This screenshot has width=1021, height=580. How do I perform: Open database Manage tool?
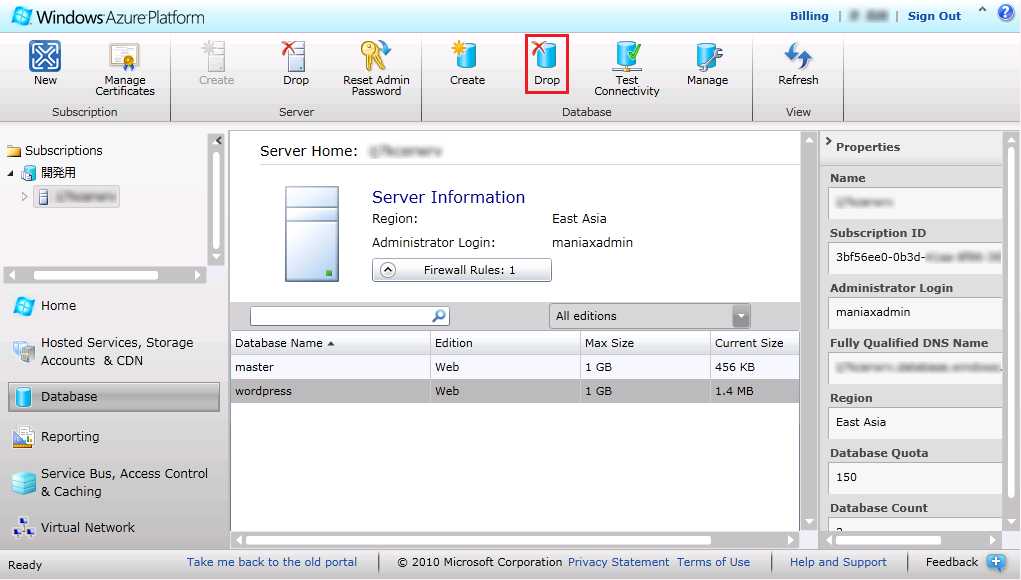[707, 64]
